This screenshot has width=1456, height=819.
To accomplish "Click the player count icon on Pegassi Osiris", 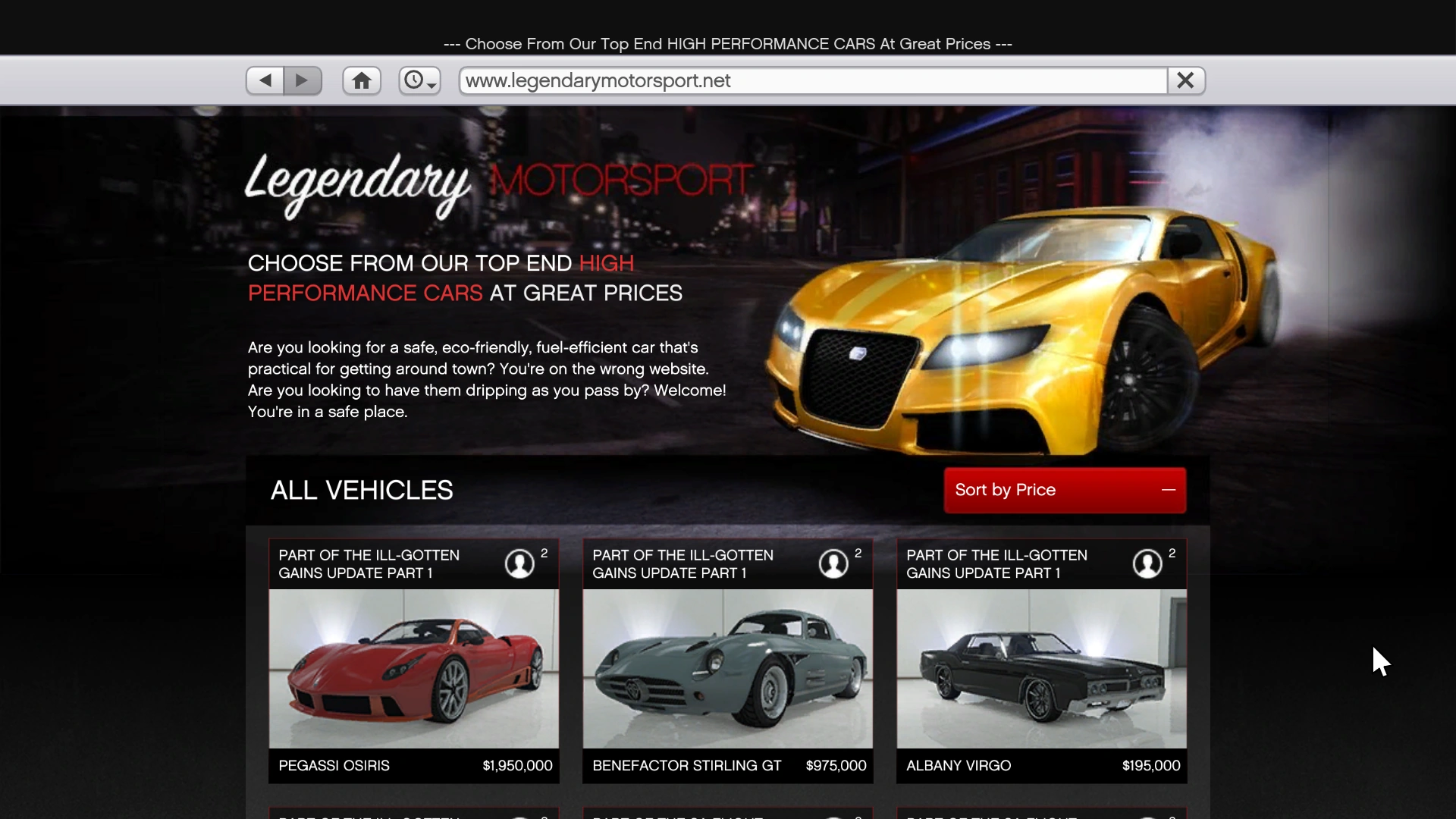I will click(520, 564).
